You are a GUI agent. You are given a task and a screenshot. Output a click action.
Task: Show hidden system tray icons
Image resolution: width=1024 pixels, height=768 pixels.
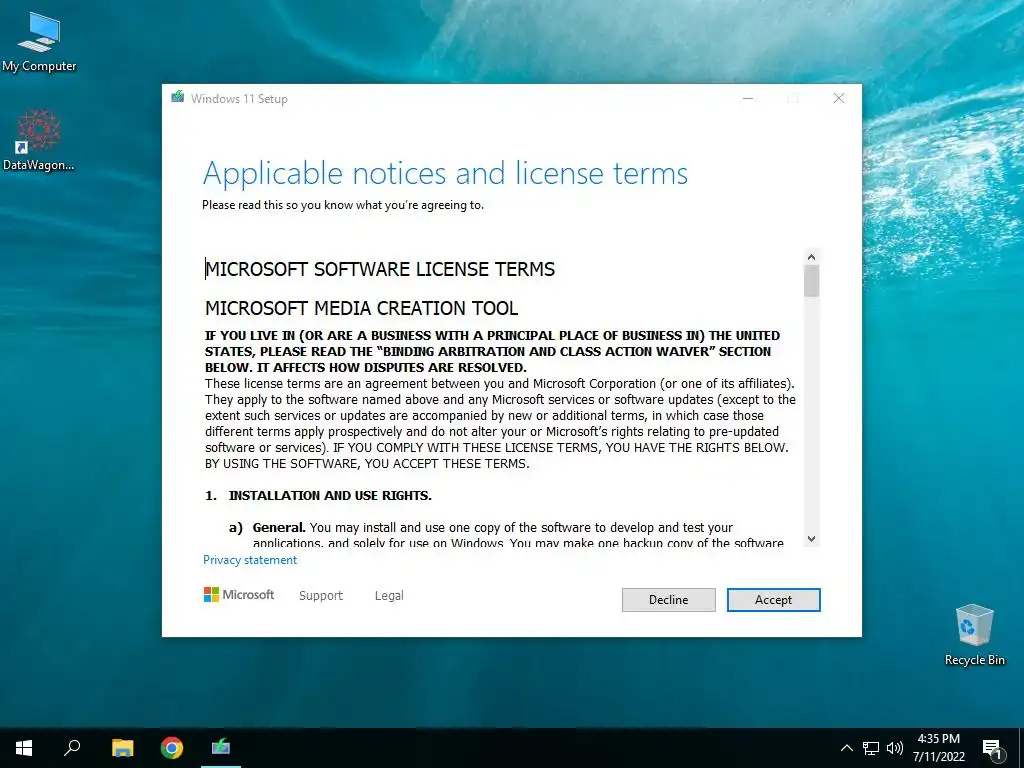(x=846, y=748)
